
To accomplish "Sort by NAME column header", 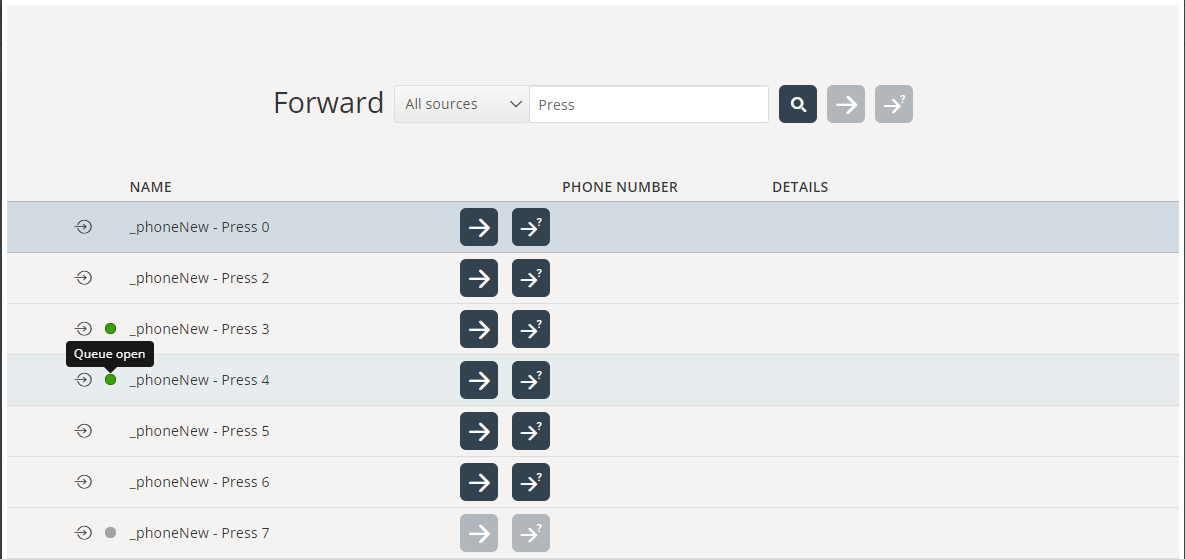I will tap(151, 187).
